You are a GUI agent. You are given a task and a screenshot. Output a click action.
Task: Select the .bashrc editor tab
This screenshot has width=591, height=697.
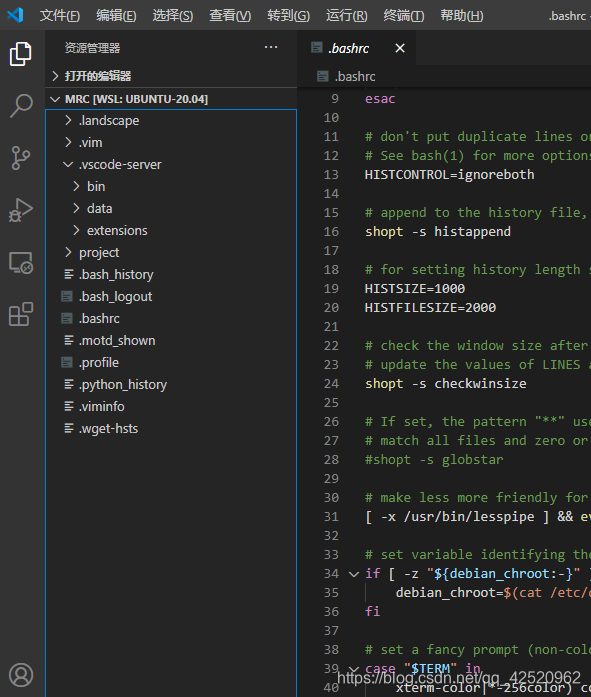pyautogui.click(x=357, y=48)
